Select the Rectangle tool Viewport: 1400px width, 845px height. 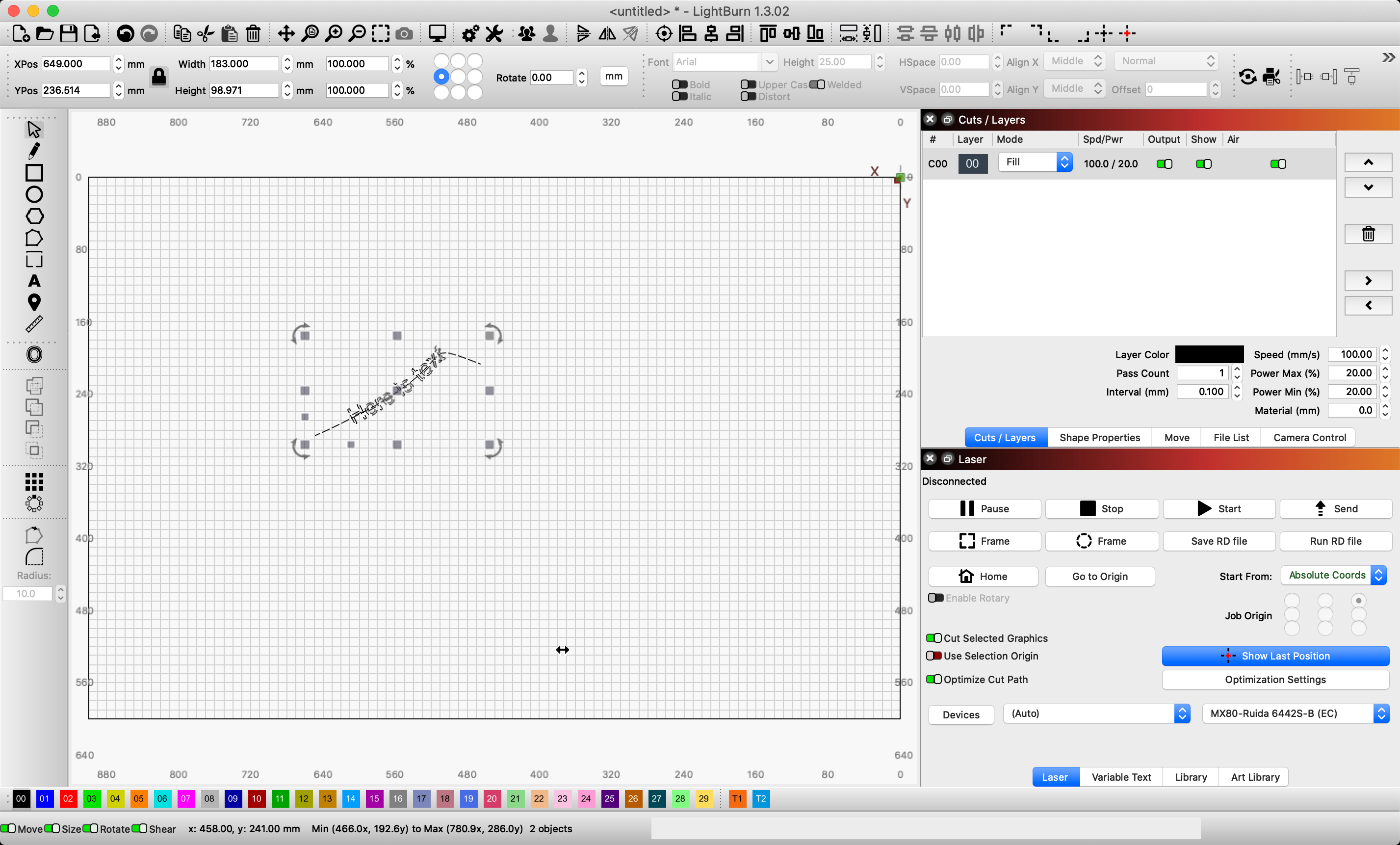point(34,173)
